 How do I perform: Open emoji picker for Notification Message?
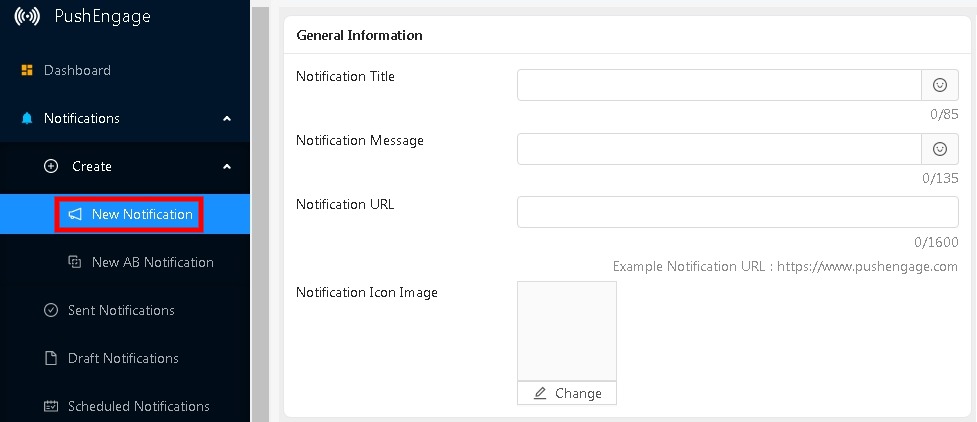[x=940, y=149]
